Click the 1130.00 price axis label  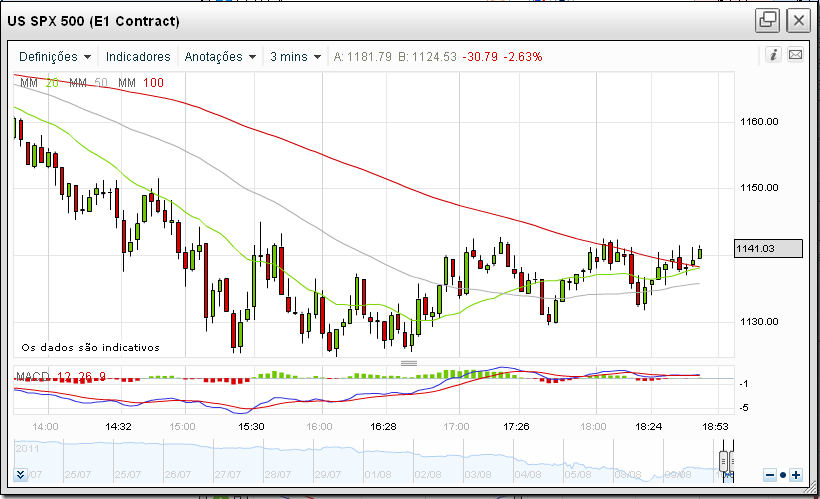tap(759, 322)
